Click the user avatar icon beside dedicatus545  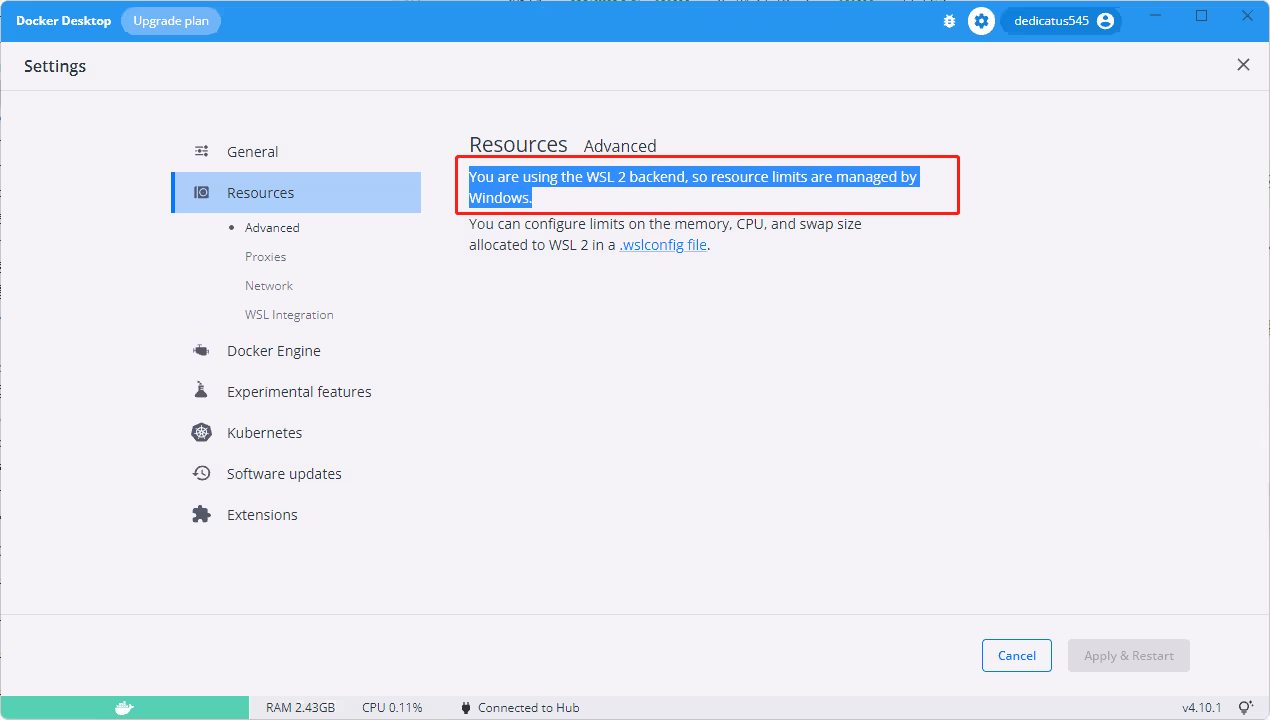coord(1105,21)
